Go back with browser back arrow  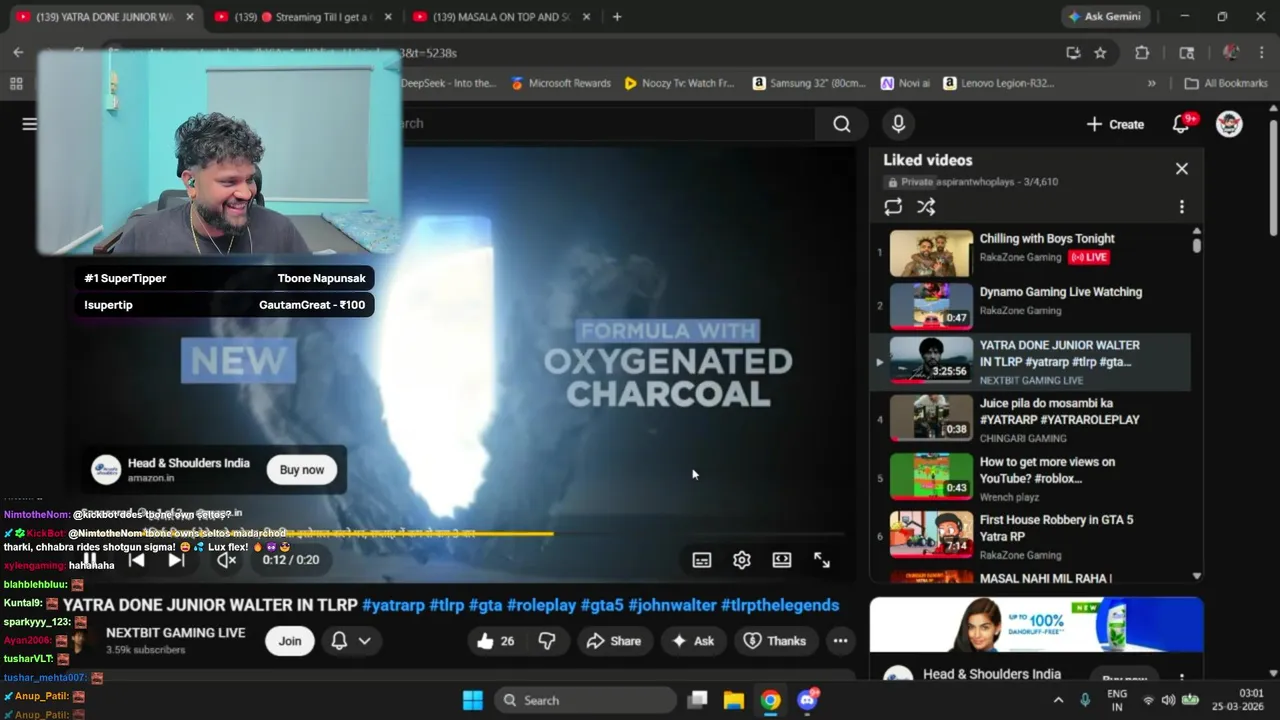tap(18, 53)
